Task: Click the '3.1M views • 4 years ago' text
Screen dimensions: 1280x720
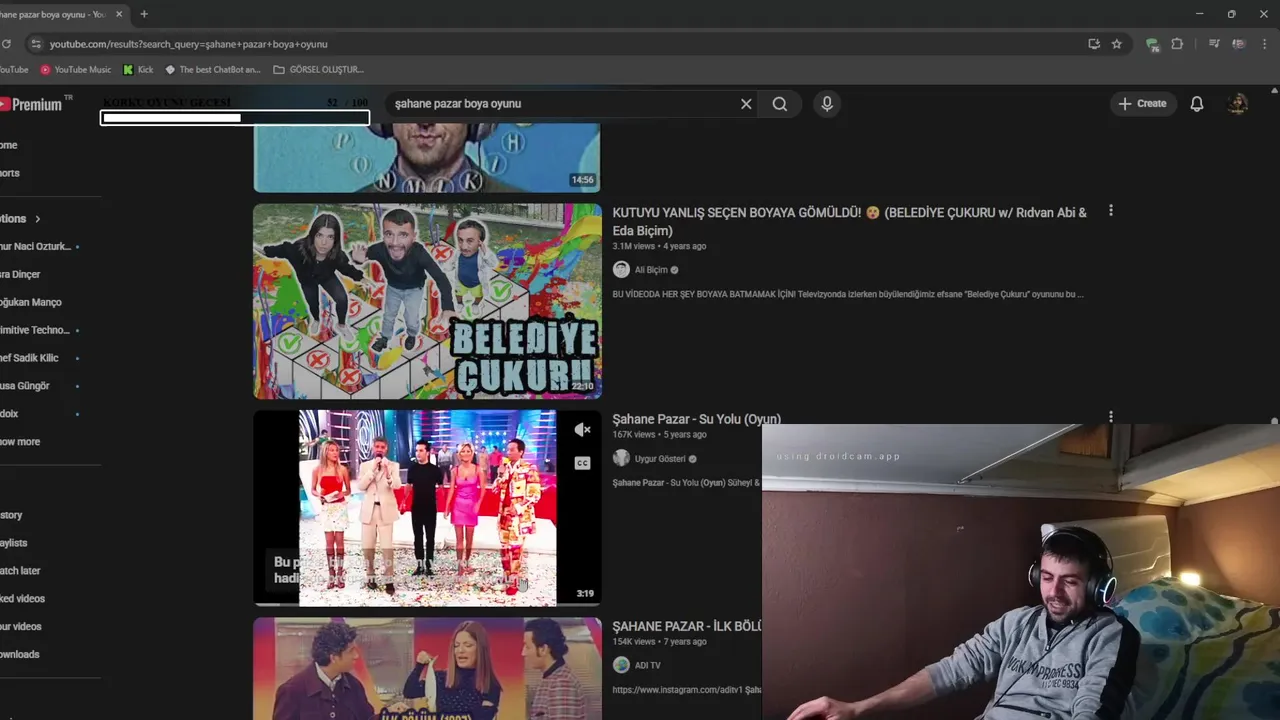Action: click(x=659, y=246)
